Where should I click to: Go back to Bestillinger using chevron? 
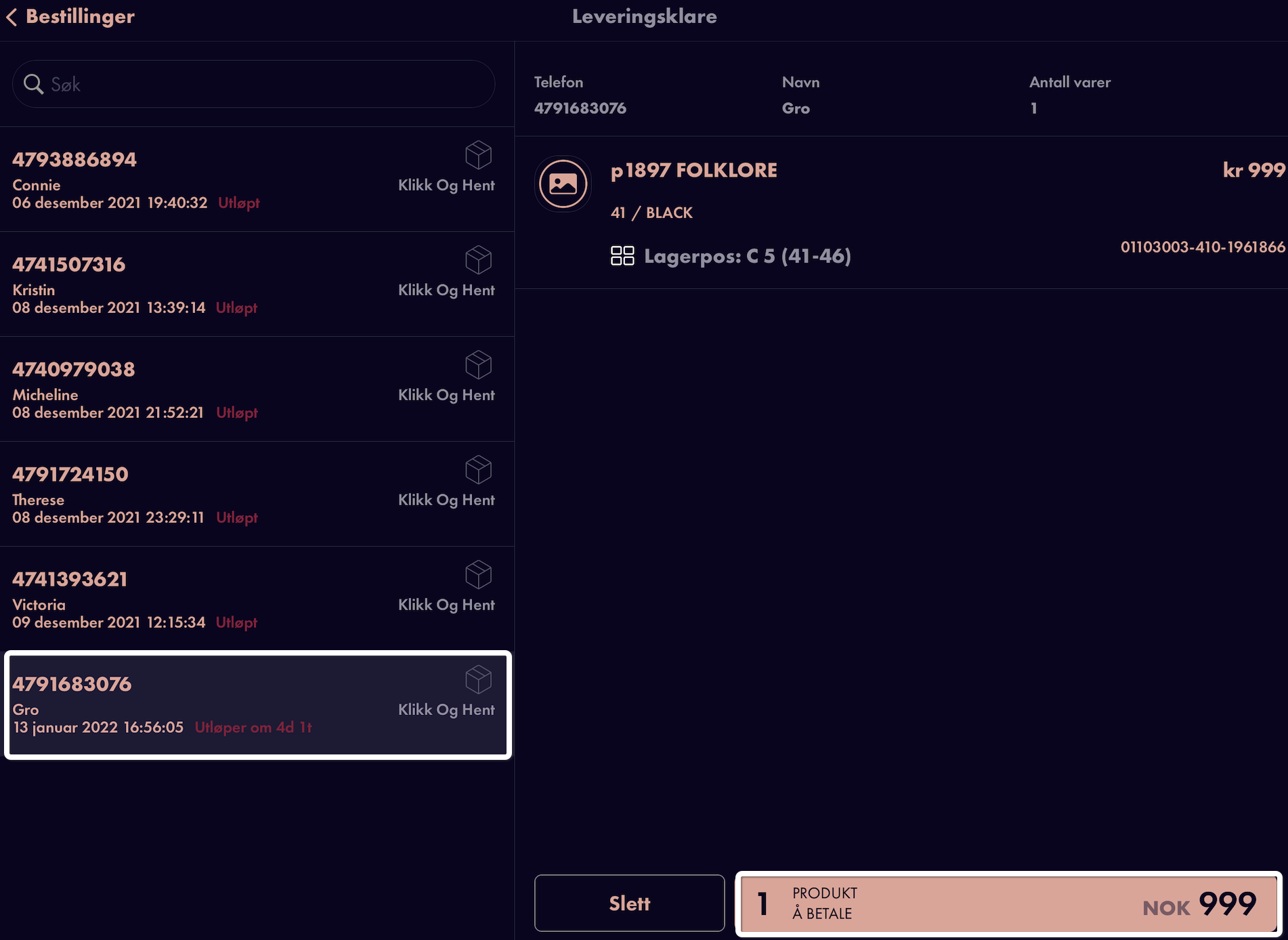[x=12, y=17]
